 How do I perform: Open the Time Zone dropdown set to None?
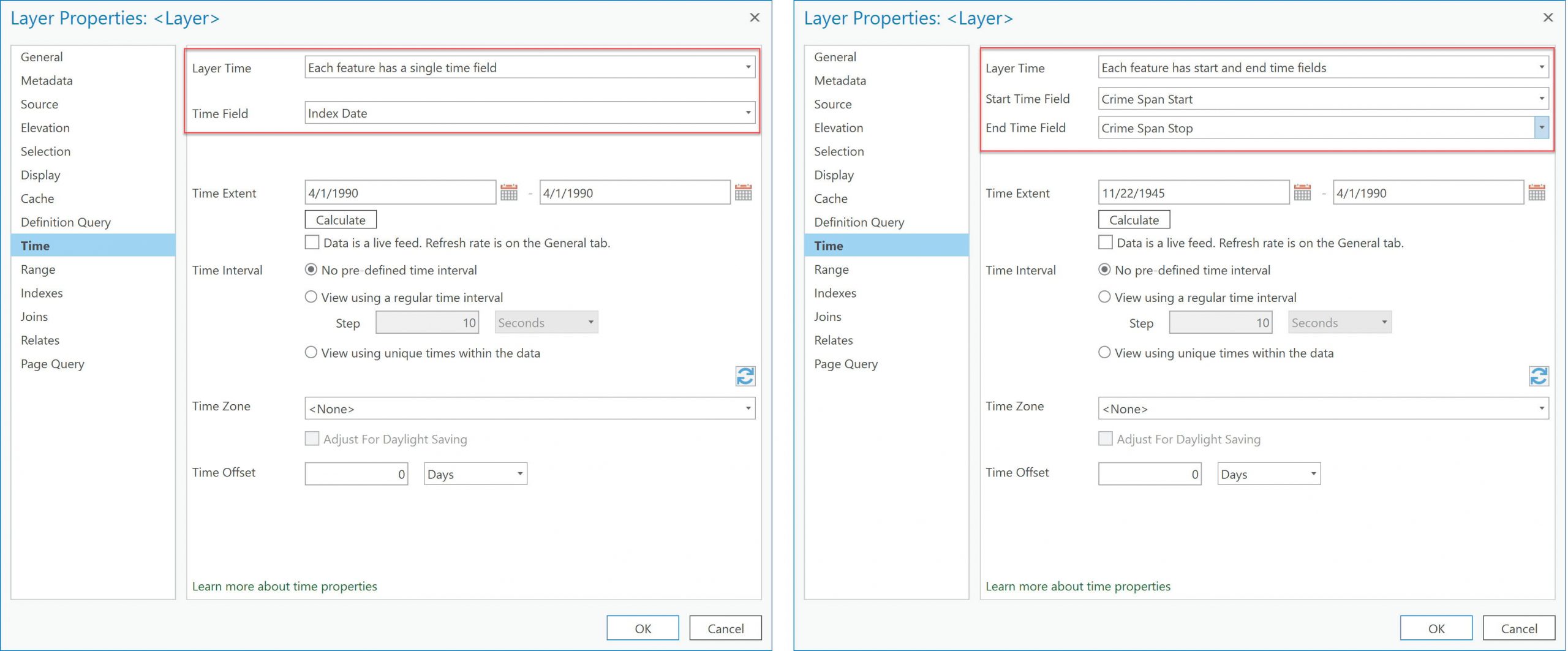748,408
